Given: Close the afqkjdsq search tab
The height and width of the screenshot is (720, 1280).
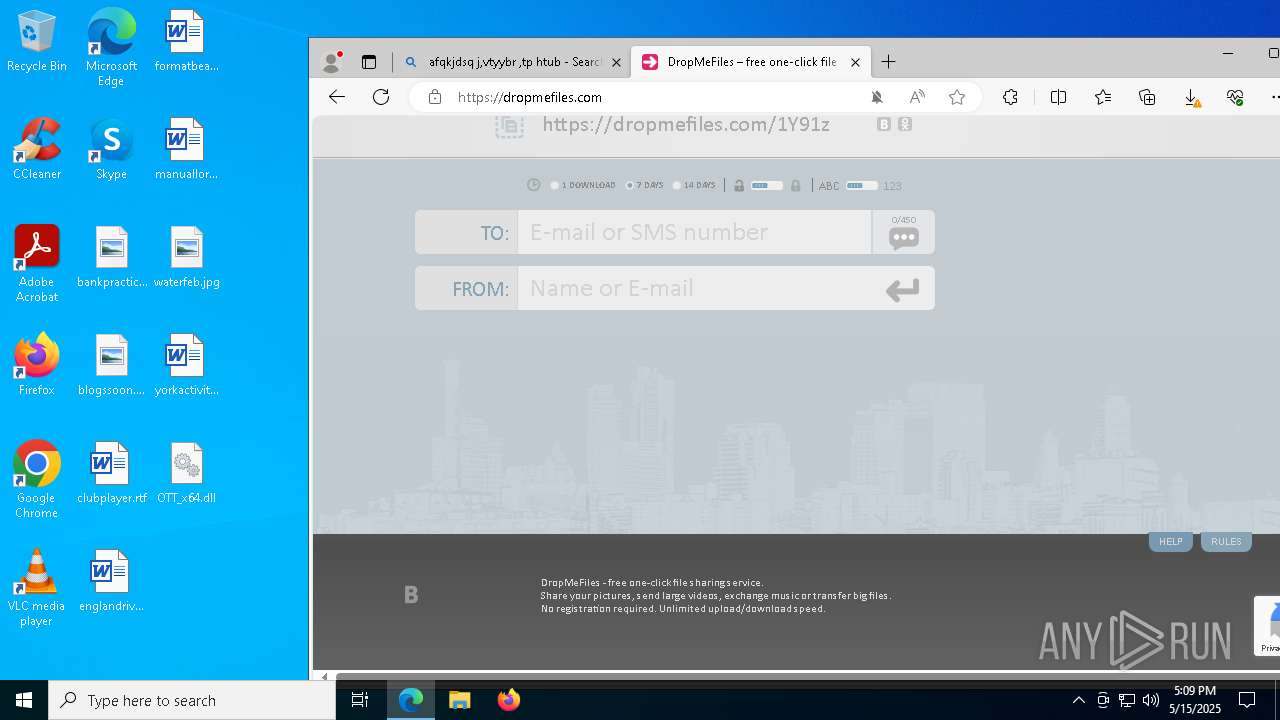Looking at the screenshot, I should pyautogui.click(x=616, y=62).
